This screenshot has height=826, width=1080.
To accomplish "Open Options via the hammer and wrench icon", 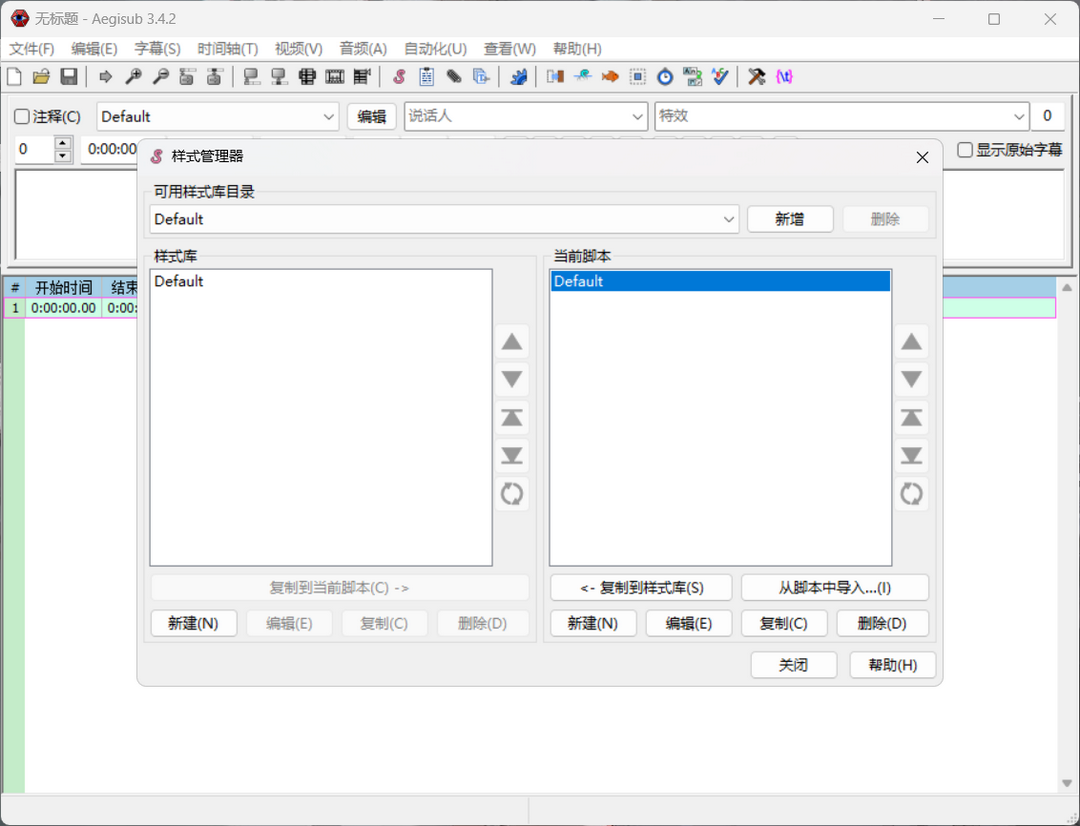I will pos(757,76).
